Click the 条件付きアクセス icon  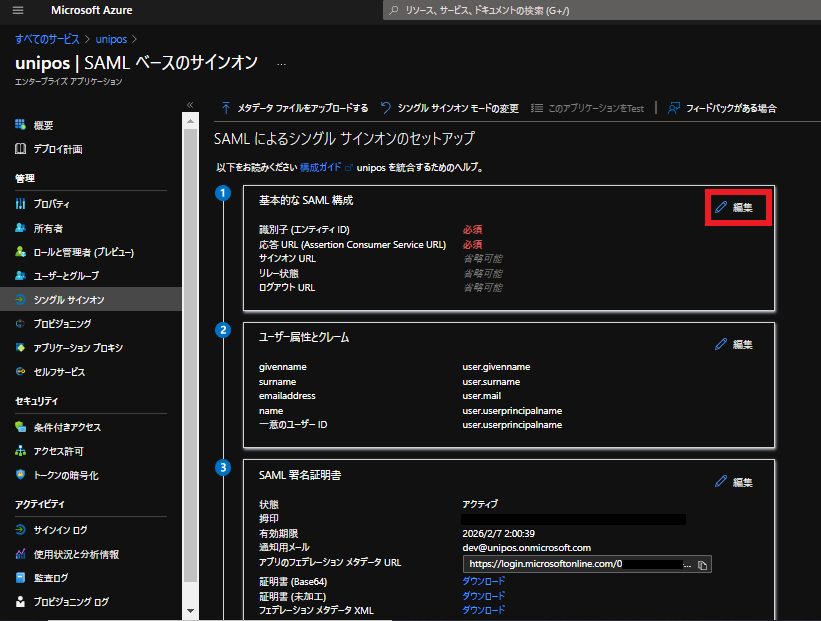pyautogui.click(x=20, y=427)
